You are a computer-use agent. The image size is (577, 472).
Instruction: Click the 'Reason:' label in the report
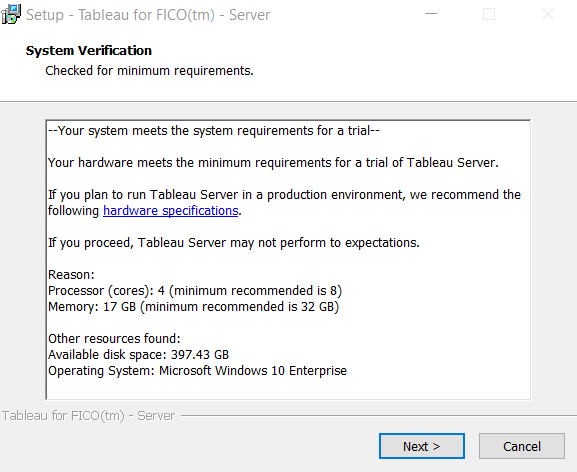(71, 274)
